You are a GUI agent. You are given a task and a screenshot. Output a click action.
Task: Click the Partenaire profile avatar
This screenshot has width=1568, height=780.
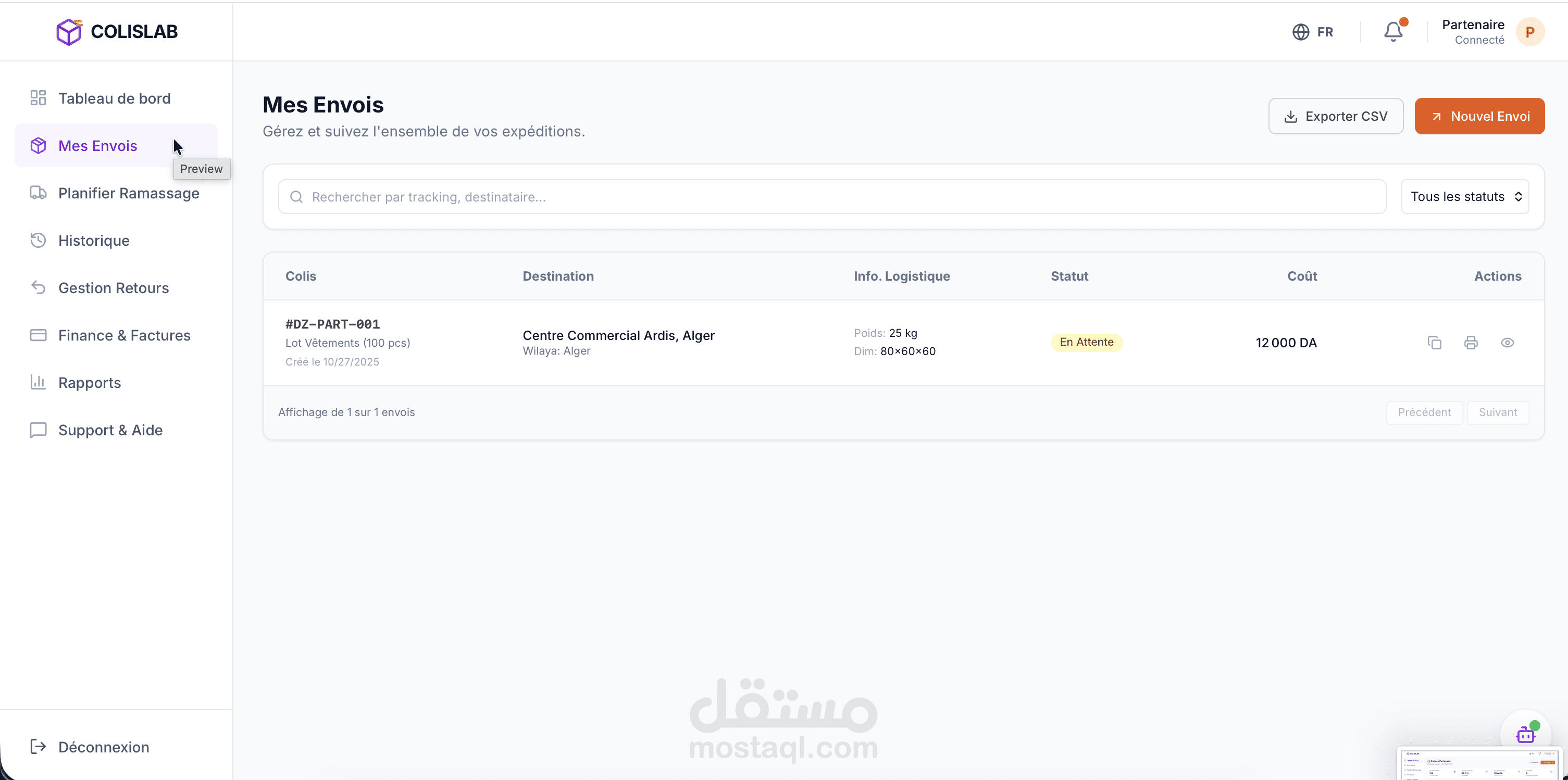click(1529, 32)
